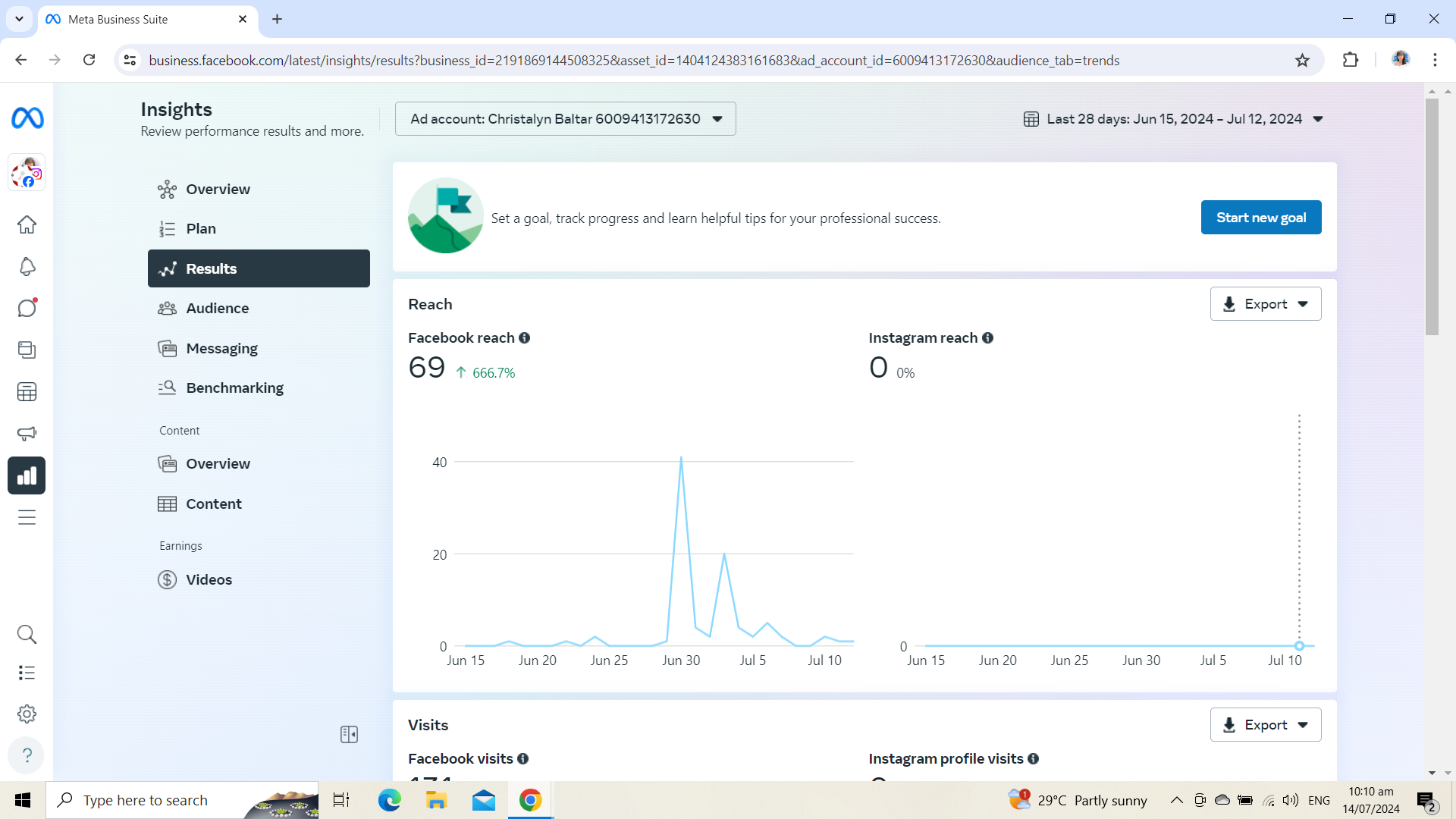Open Mail app from taskbar

coord(483,800)
